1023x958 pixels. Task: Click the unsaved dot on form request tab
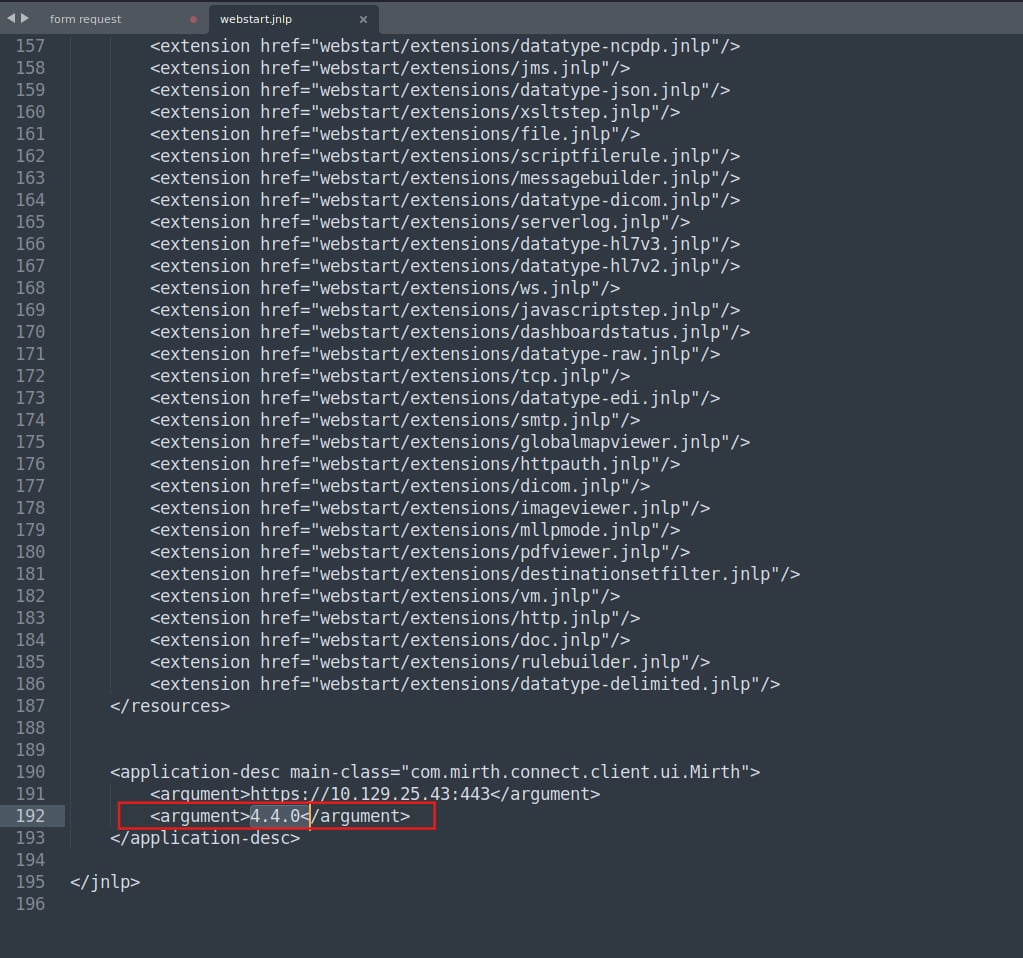click(x=193, y=19)
